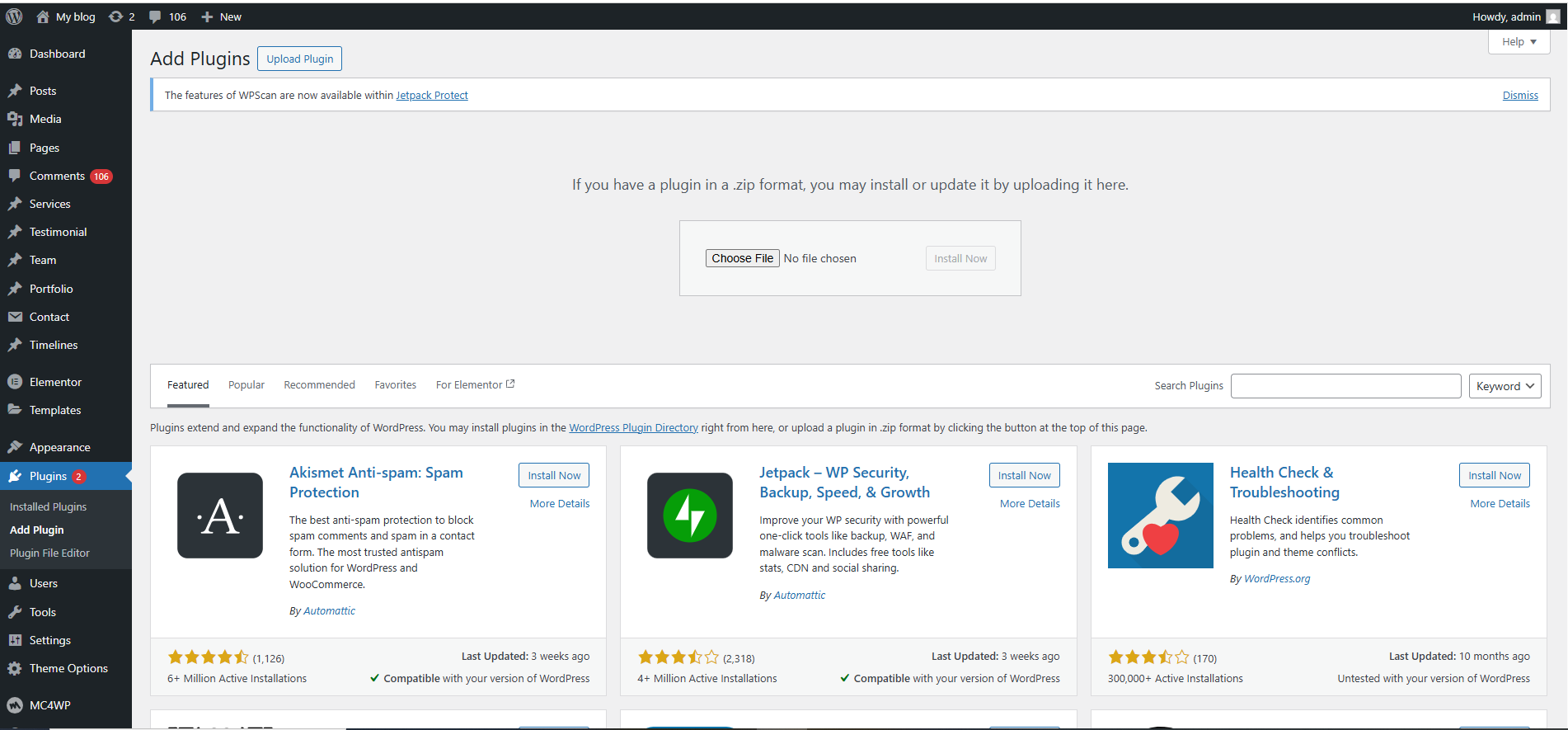
Task: Switch to the Featured tab
Action: tap(188, 385)
